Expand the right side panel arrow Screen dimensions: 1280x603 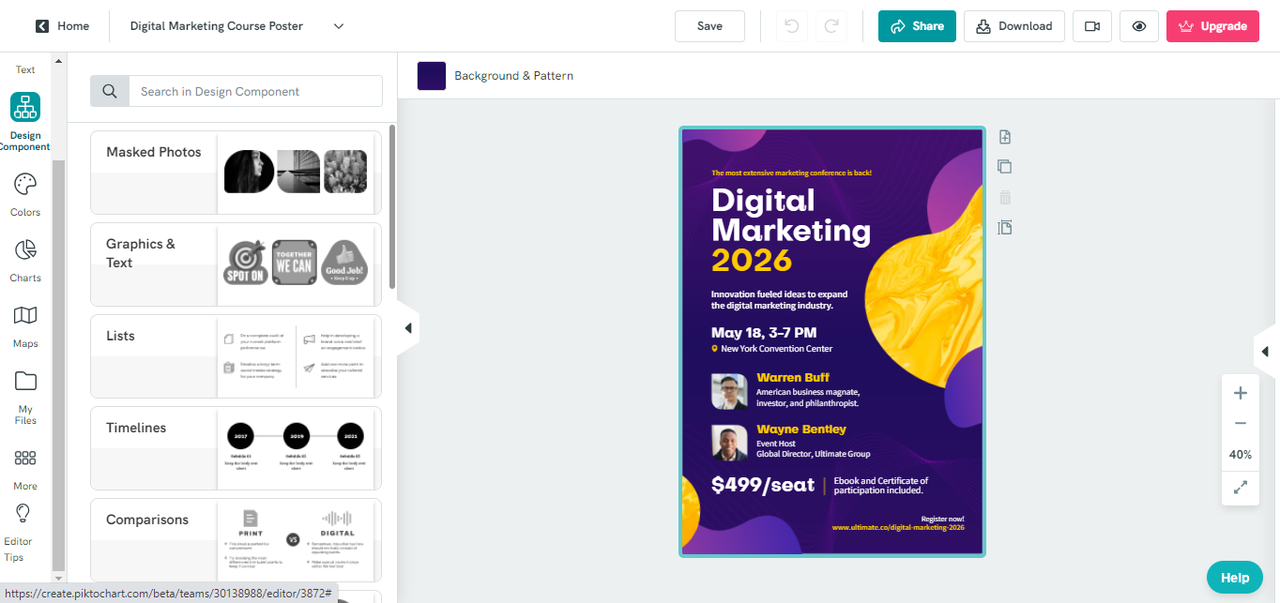pyautogui.click(x=1266, y=351)
